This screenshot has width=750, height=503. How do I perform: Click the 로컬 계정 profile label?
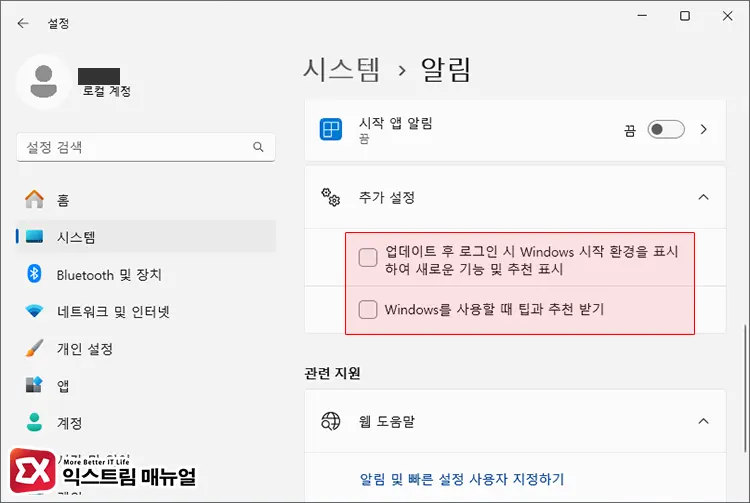107,91
